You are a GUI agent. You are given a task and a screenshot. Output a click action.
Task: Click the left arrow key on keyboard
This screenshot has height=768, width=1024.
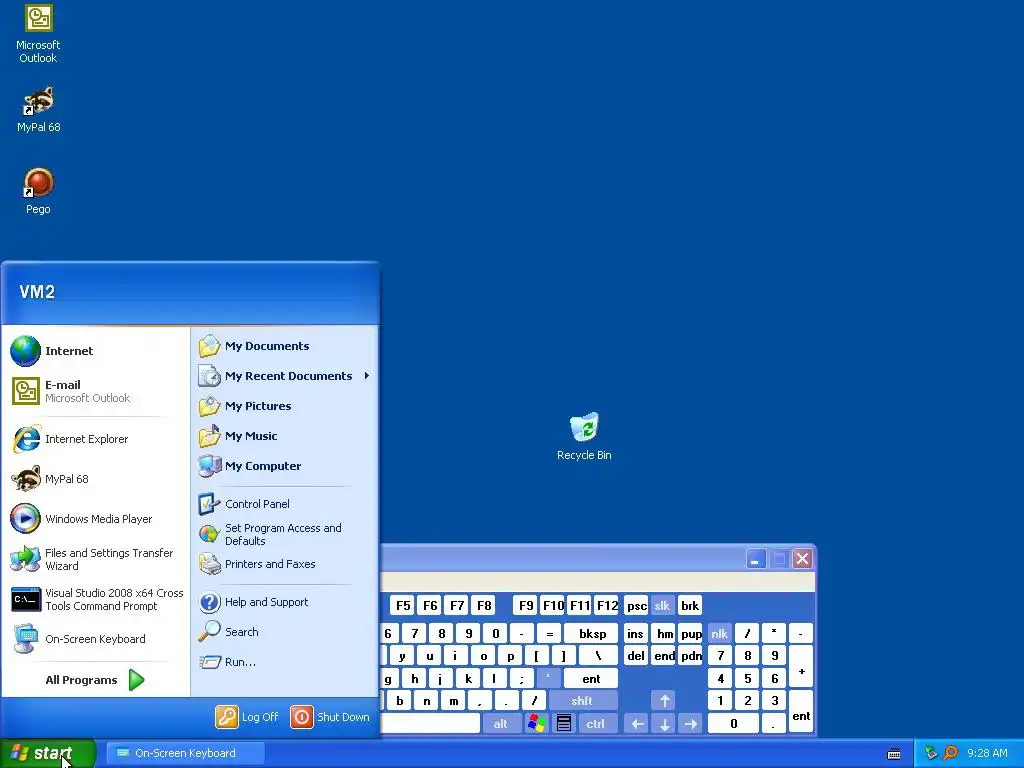tap(637, 724)
